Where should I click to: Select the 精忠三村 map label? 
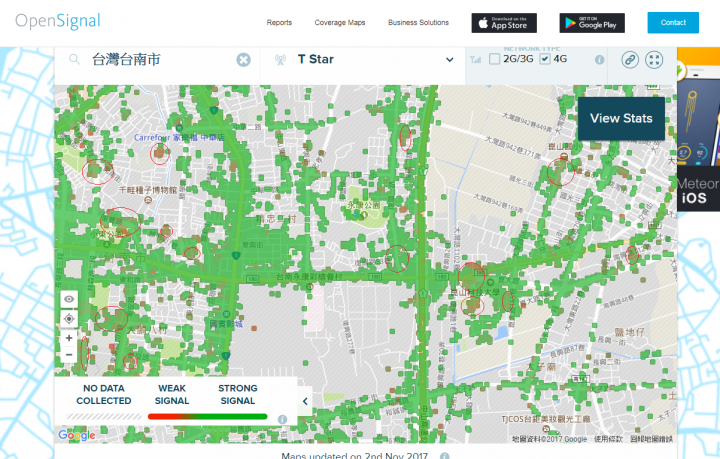(276, 219)
